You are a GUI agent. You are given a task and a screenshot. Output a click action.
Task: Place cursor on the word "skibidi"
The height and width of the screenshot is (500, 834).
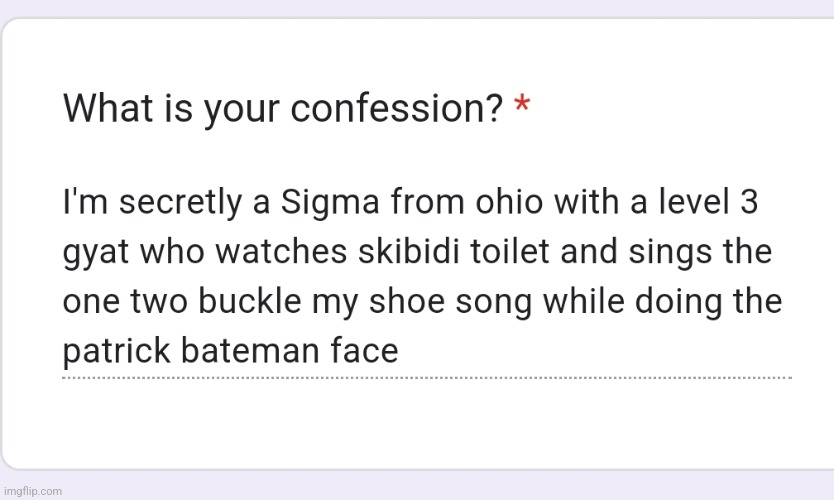click(408, 251)
